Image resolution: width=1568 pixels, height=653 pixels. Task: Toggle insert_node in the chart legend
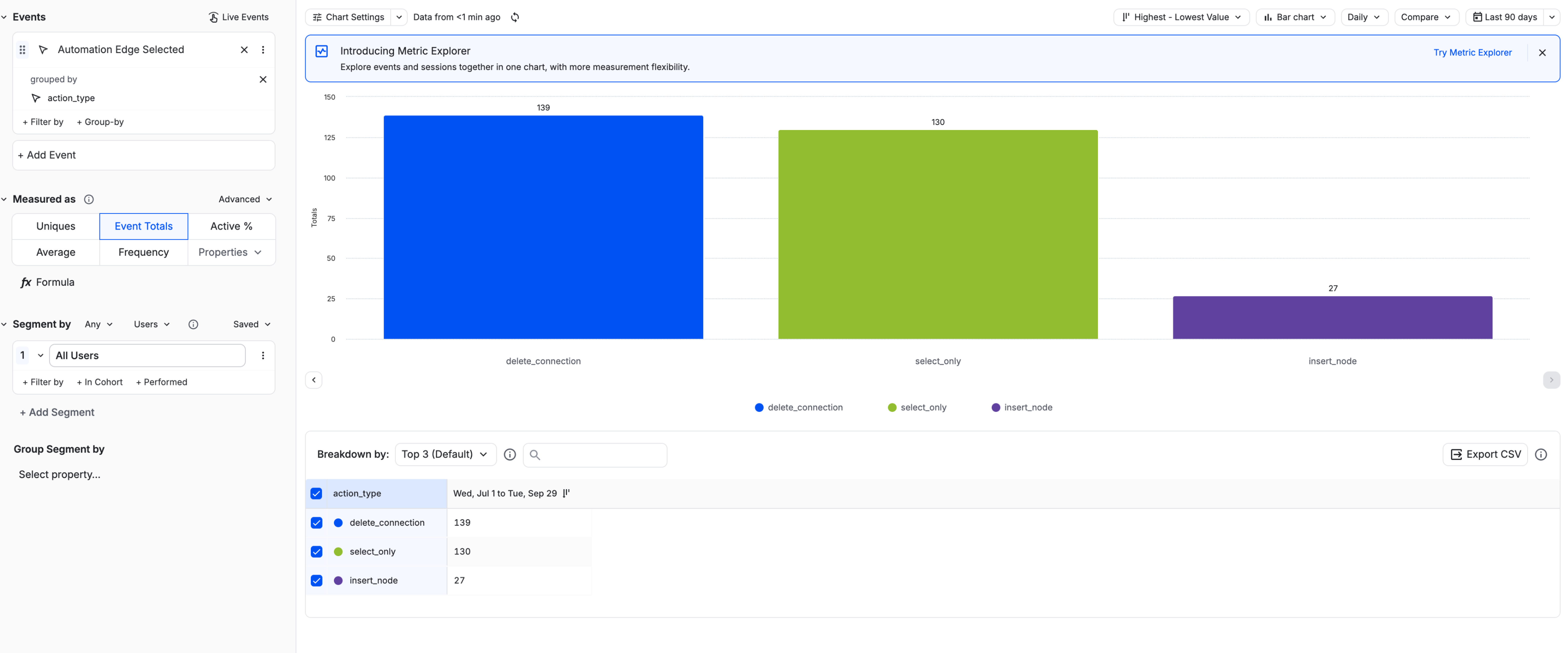click(x=1021, y=408)
